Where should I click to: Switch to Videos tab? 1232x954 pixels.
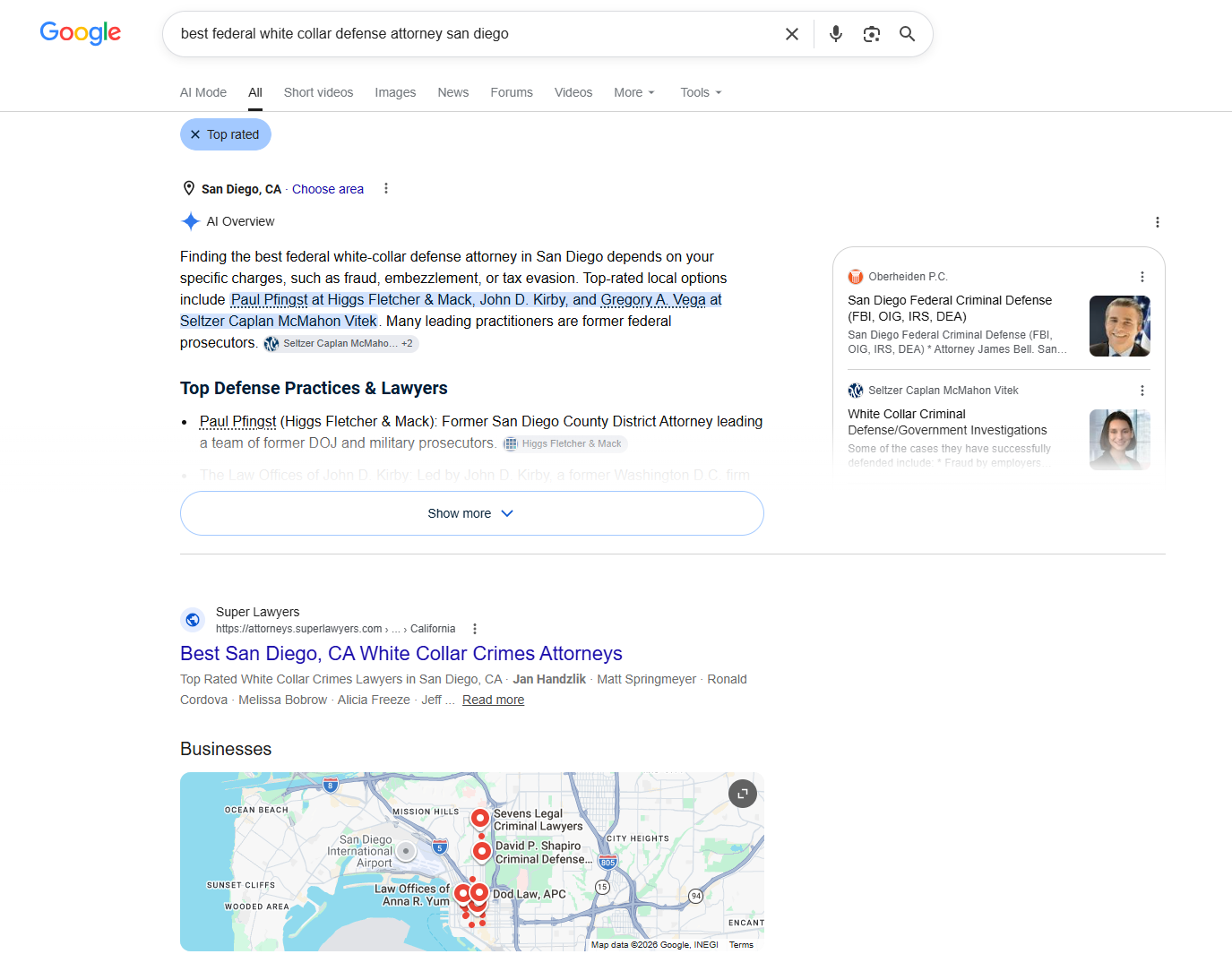click(x=573, y=92)
